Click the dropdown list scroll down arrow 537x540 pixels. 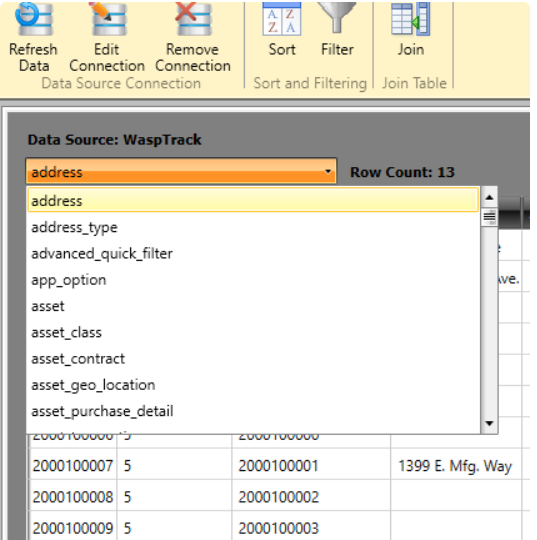[489, 423]
